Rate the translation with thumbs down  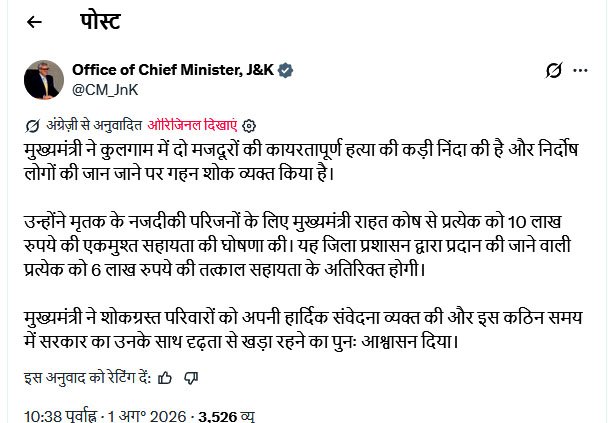tap(191, 378)
